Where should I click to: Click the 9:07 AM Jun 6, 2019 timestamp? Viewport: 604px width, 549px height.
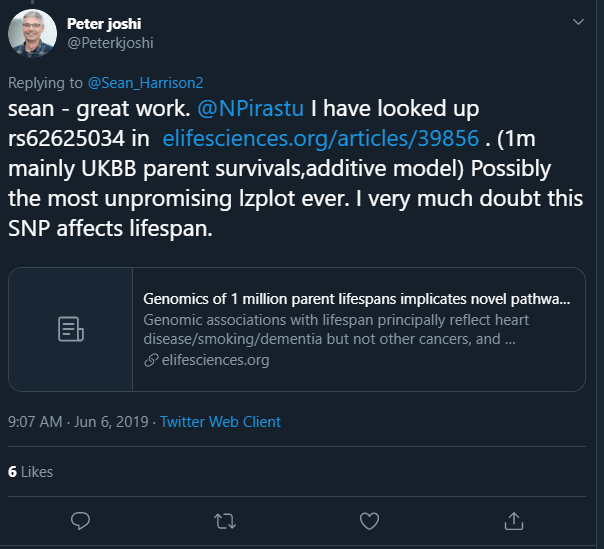(x=79, y=422)
